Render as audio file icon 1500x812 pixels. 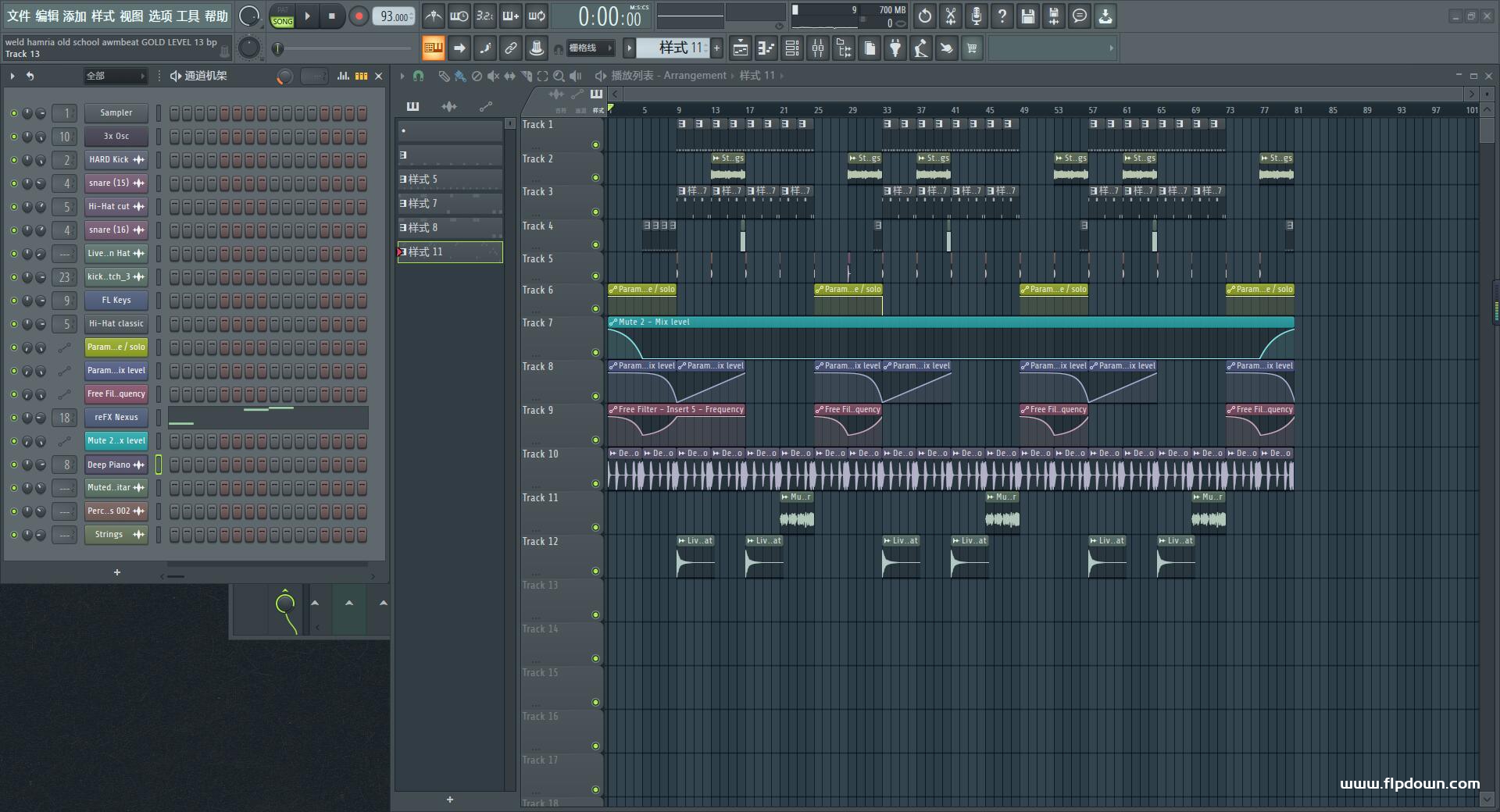pyautogui.click(x=1054, y=16)
